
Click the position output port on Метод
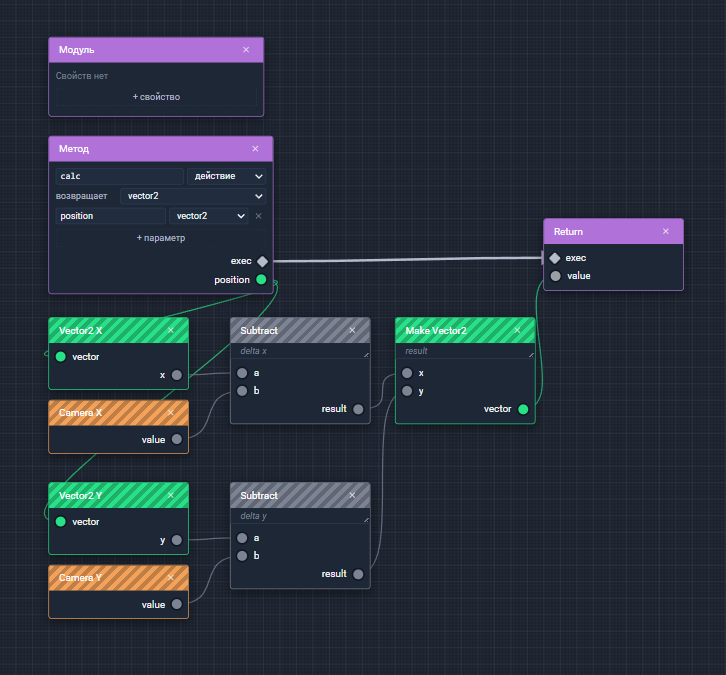(261, 279)
